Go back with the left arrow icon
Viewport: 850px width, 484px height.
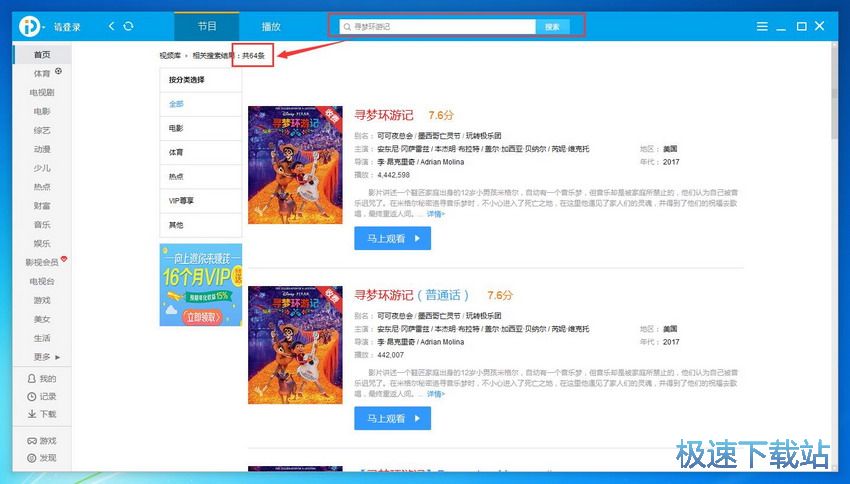(x=111, y=25)
